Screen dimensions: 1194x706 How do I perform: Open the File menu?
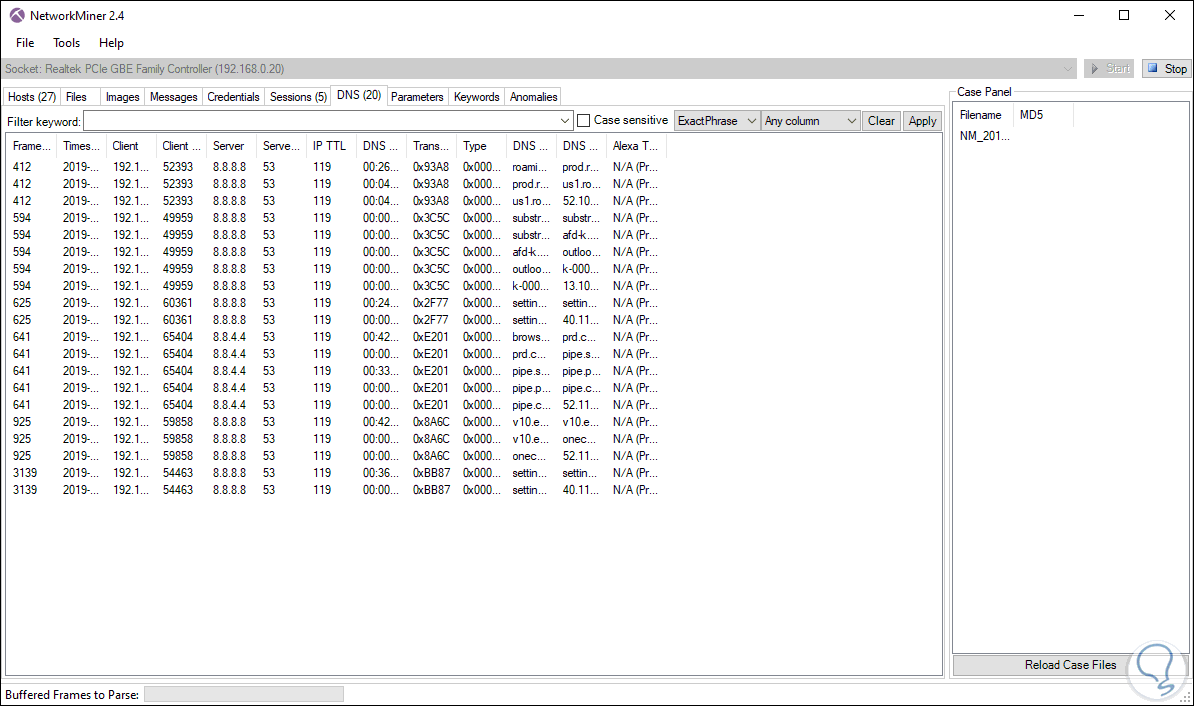point(25,43)
